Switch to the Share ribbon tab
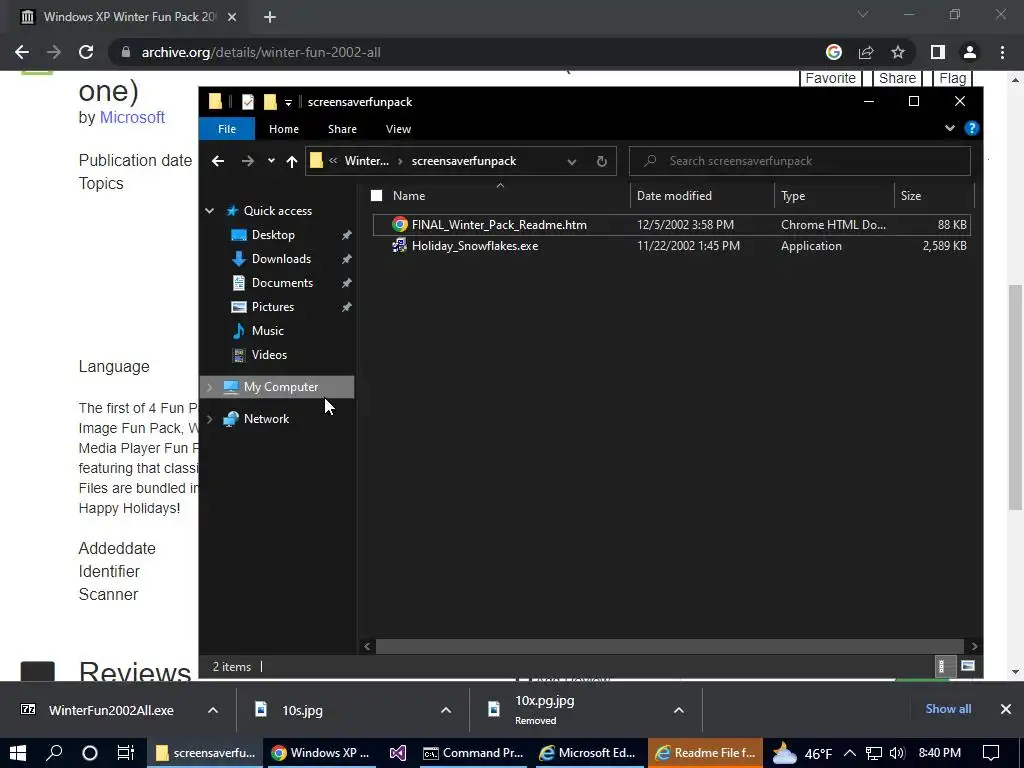 tap(342, 129)
